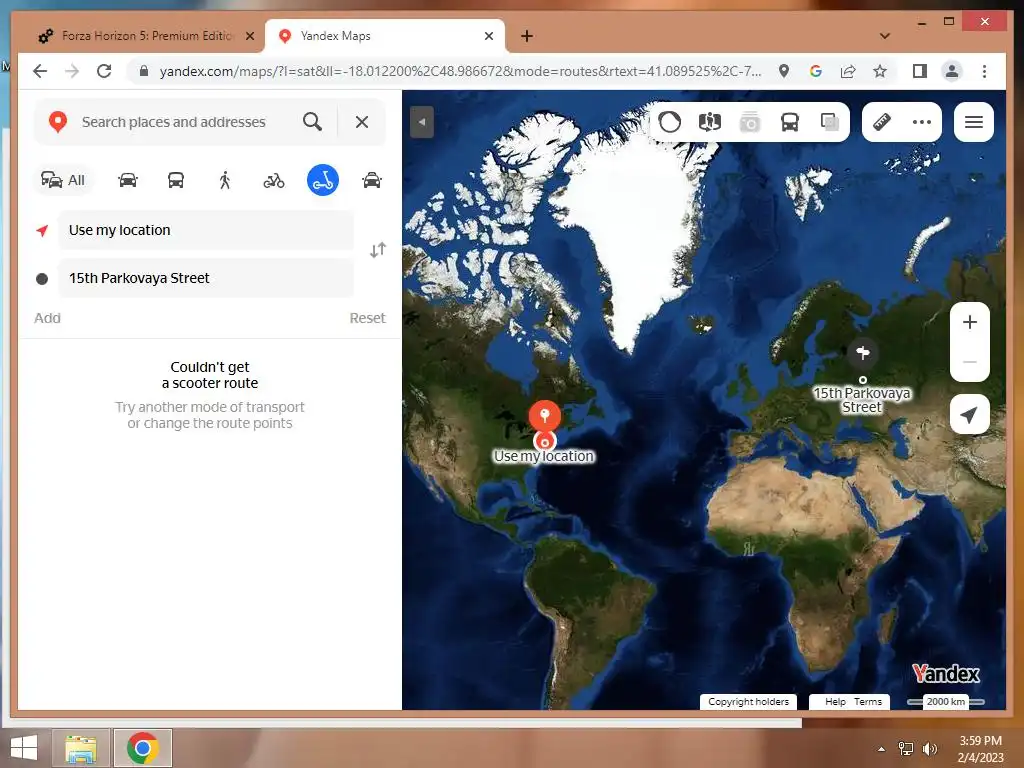Zoom out the map with minus
1024x768 pixels.
tap(970, 362)
